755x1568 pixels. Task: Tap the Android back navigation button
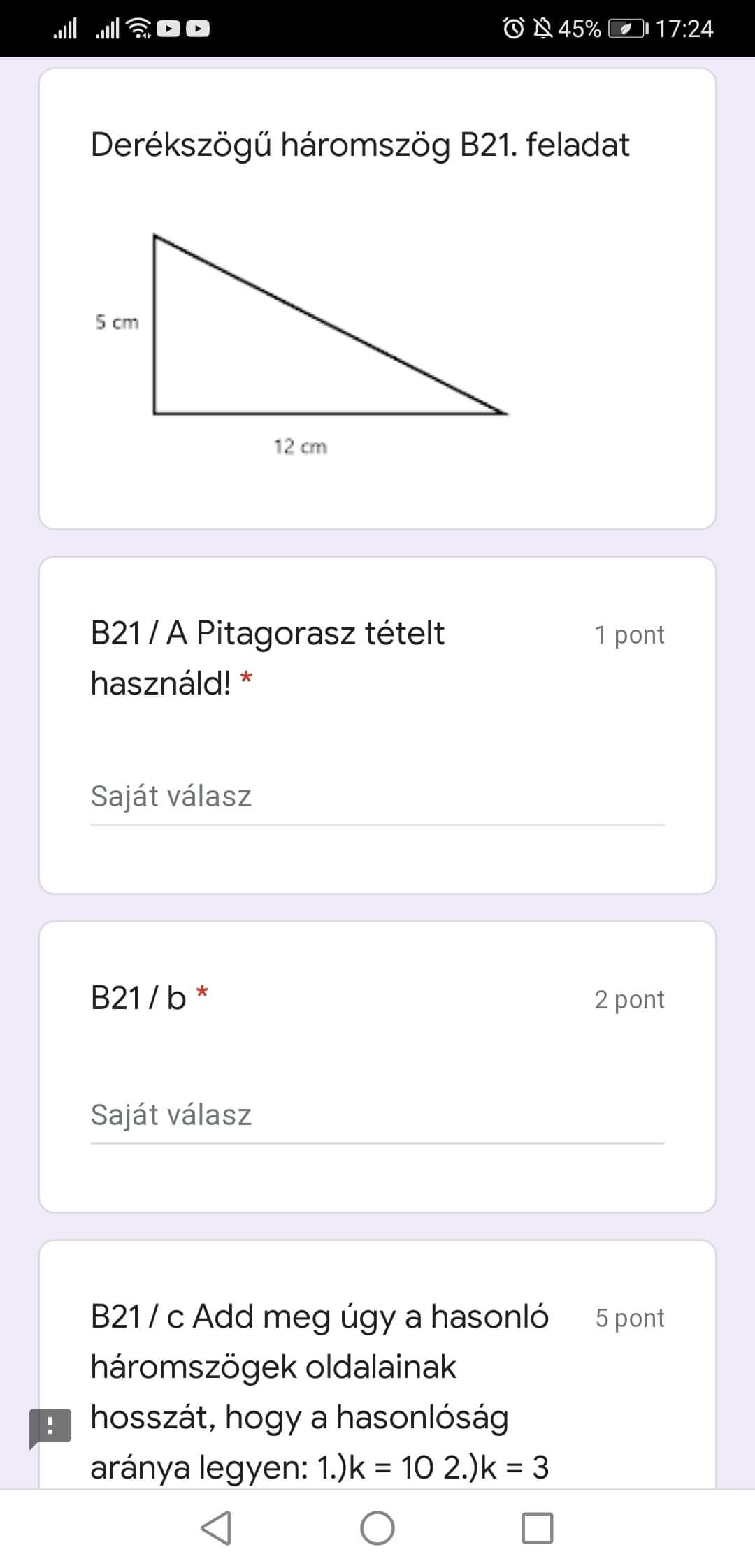(x=217, y=1527)
